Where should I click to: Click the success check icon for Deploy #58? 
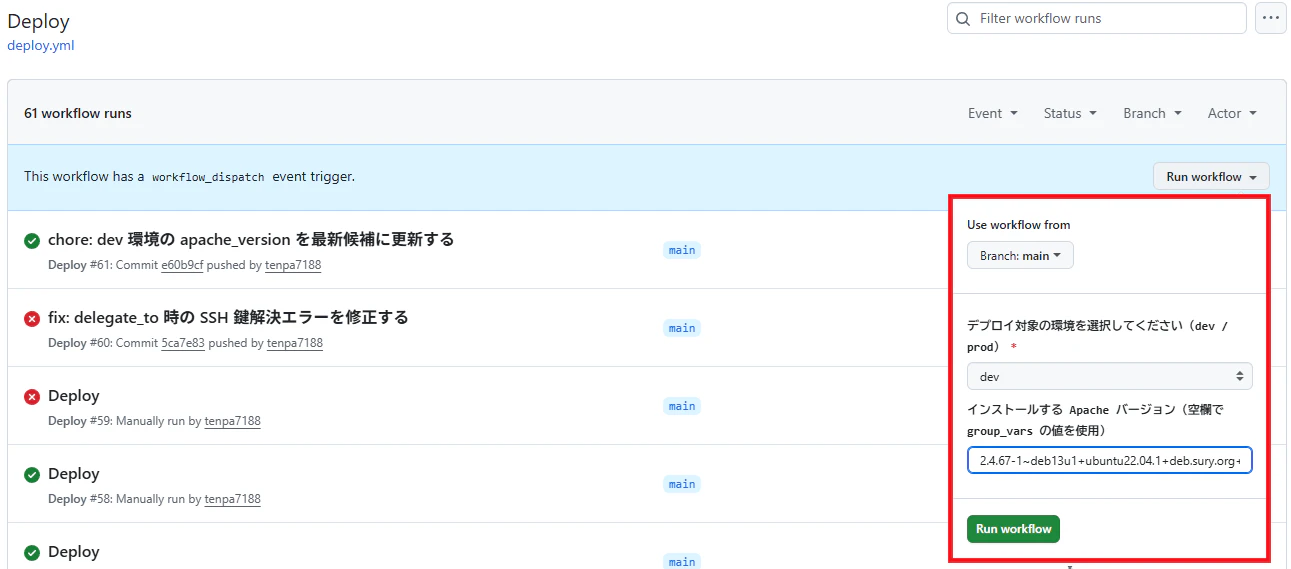pos(32,474)
